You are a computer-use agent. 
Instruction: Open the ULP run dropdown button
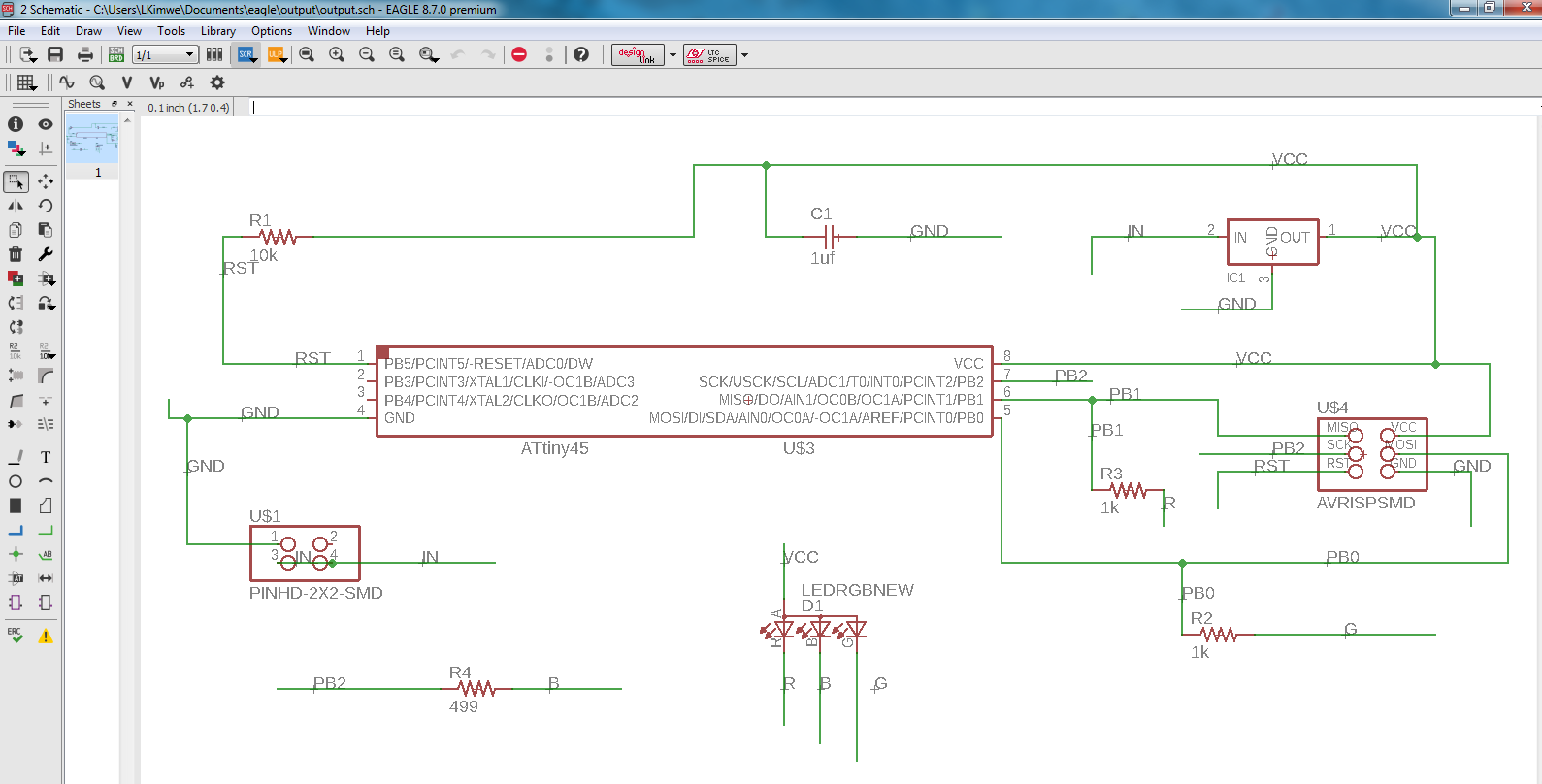278,54
